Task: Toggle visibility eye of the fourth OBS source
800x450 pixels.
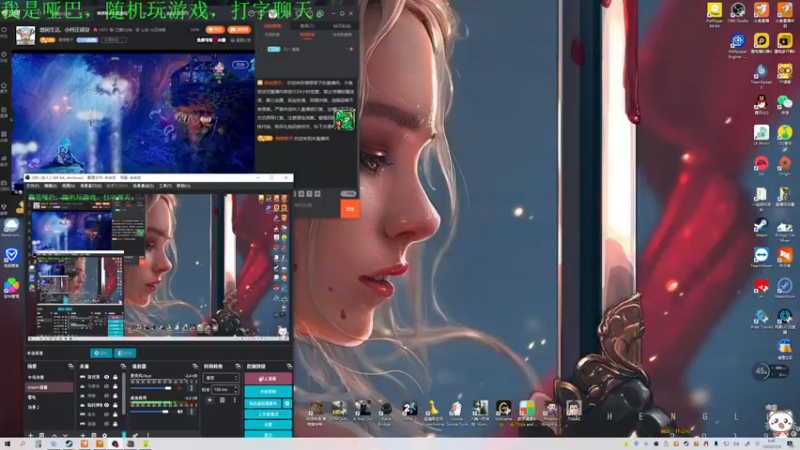Action: [x=107, y=405]
